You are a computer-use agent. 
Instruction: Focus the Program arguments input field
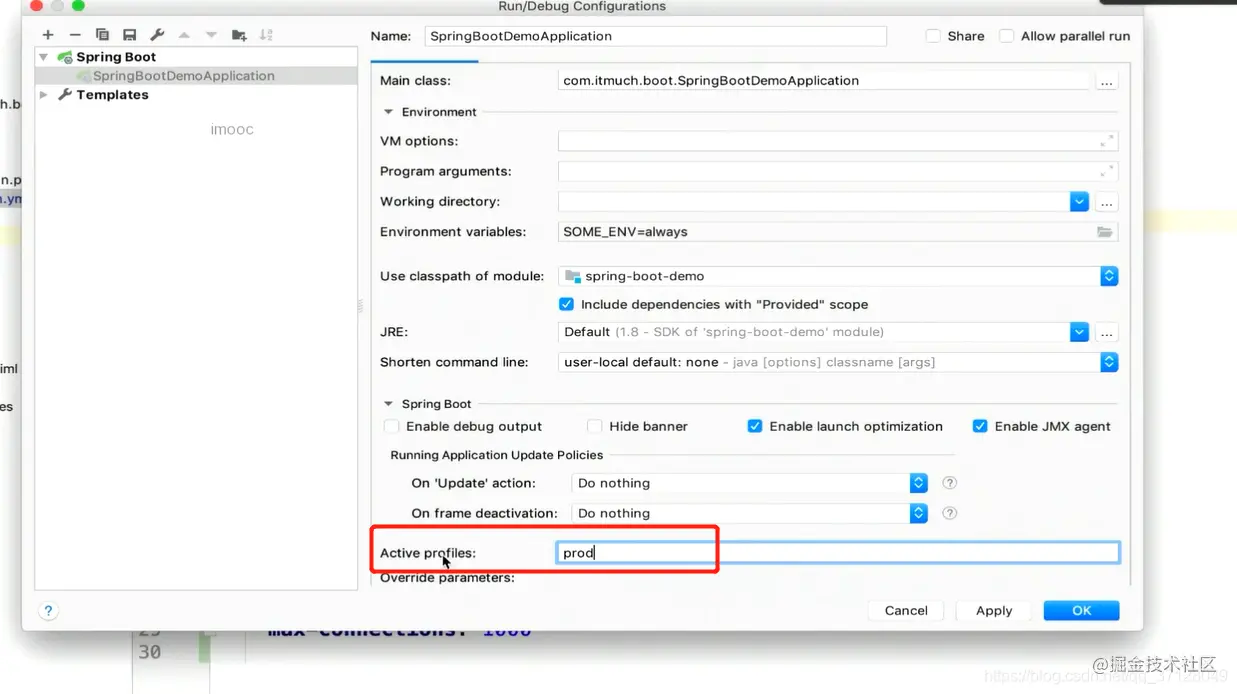pos(838,171)
